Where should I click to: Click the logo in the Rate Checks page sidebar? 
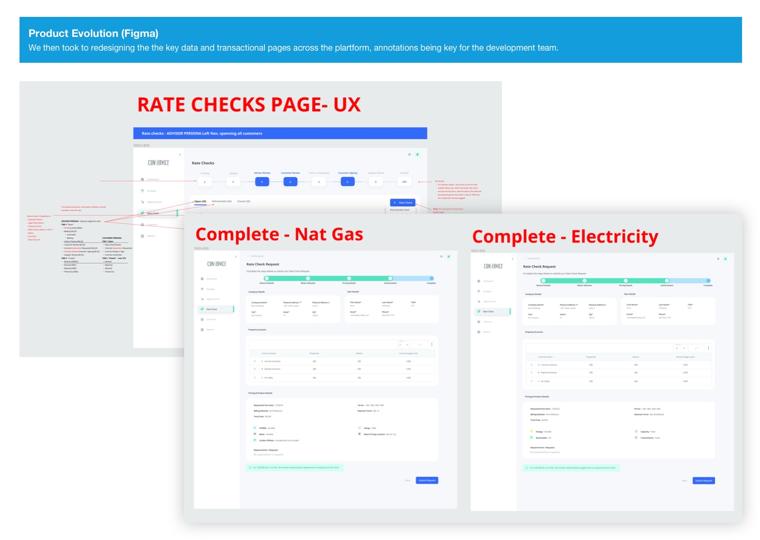[158, 163]
